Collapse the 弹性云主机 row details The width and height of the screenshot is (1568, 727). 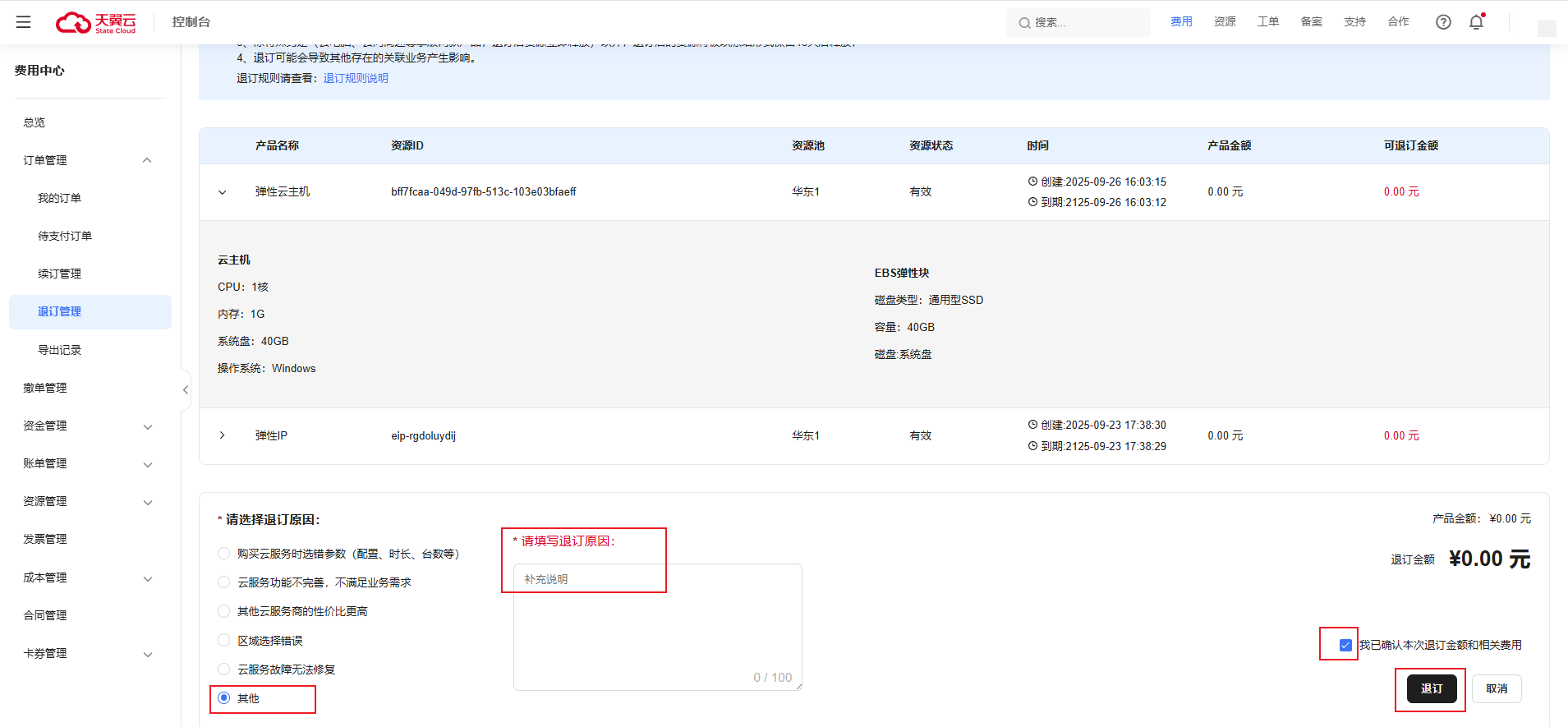click(x=222, y=192)
